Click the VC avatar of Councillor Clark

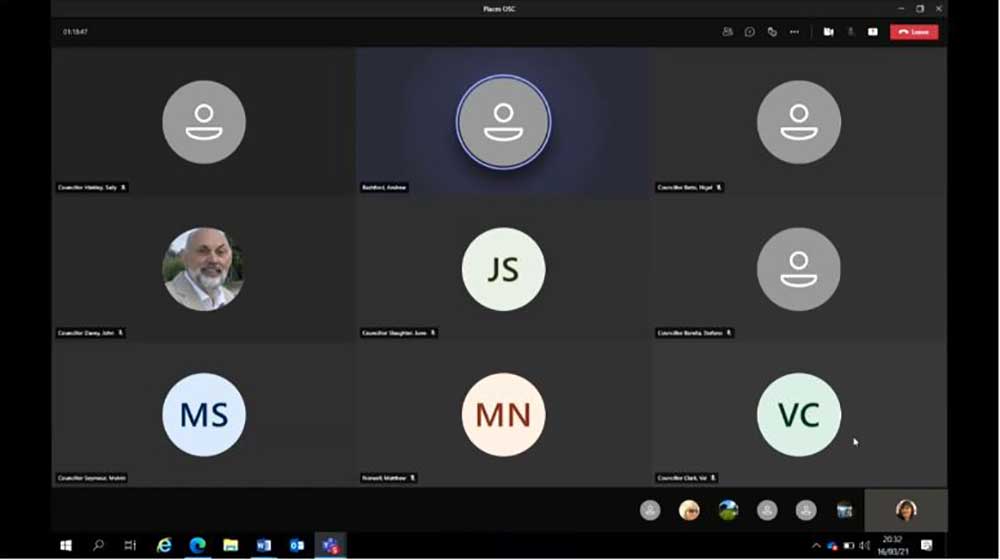coord(798,414)
